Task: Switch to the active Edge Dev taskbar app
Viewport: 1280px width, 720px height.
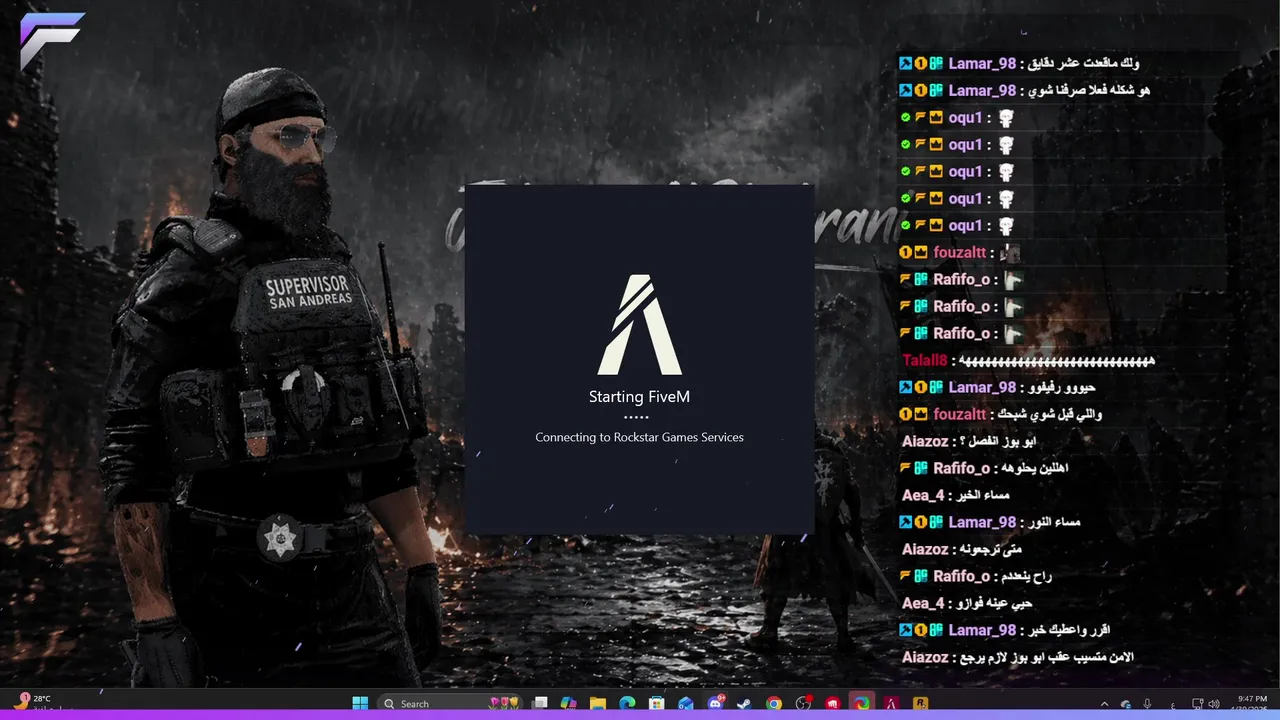Action: [x=861, y=703]
